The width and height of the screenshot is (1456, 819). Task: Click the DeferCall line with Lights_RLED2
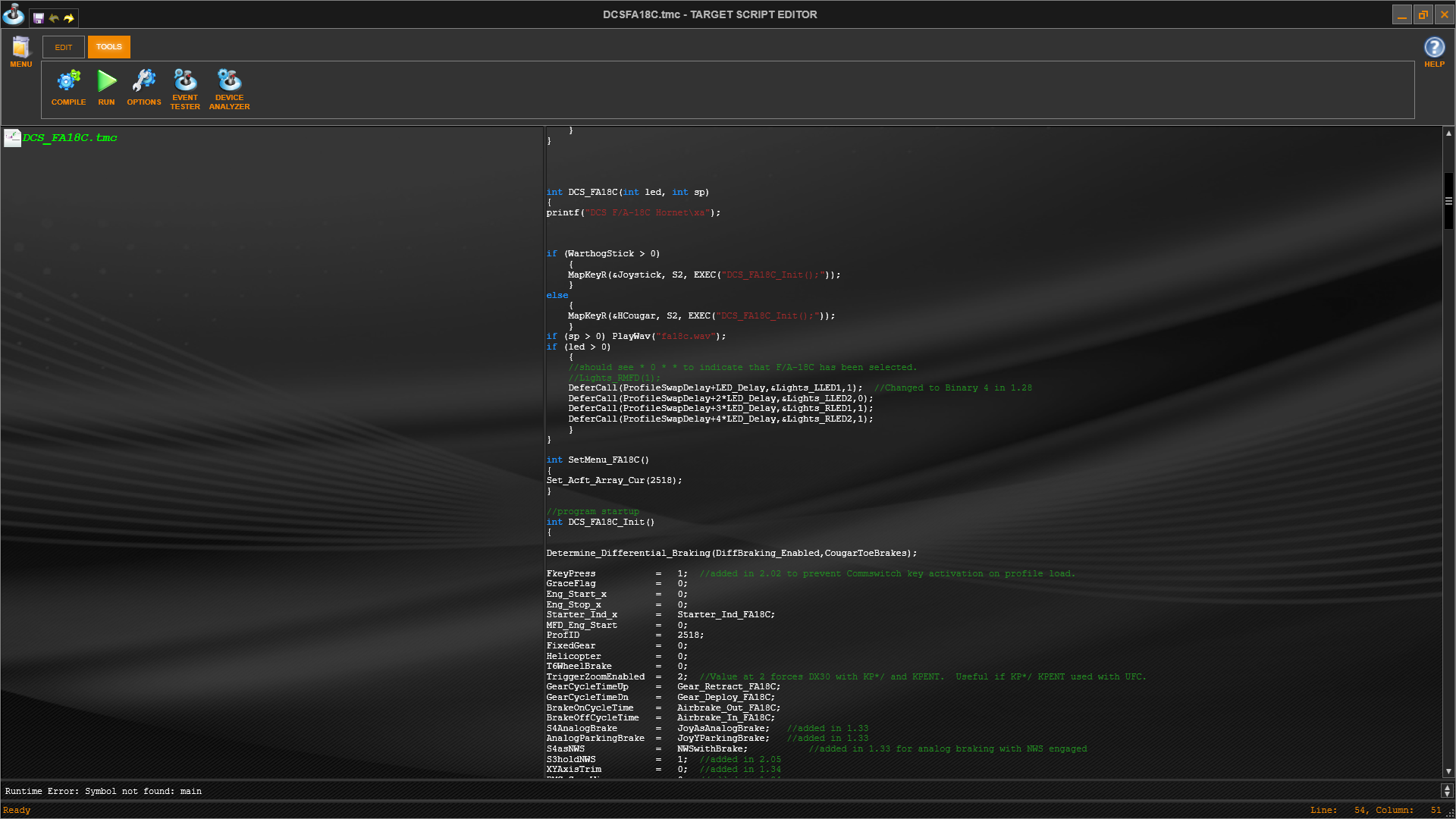pos(720,419)
